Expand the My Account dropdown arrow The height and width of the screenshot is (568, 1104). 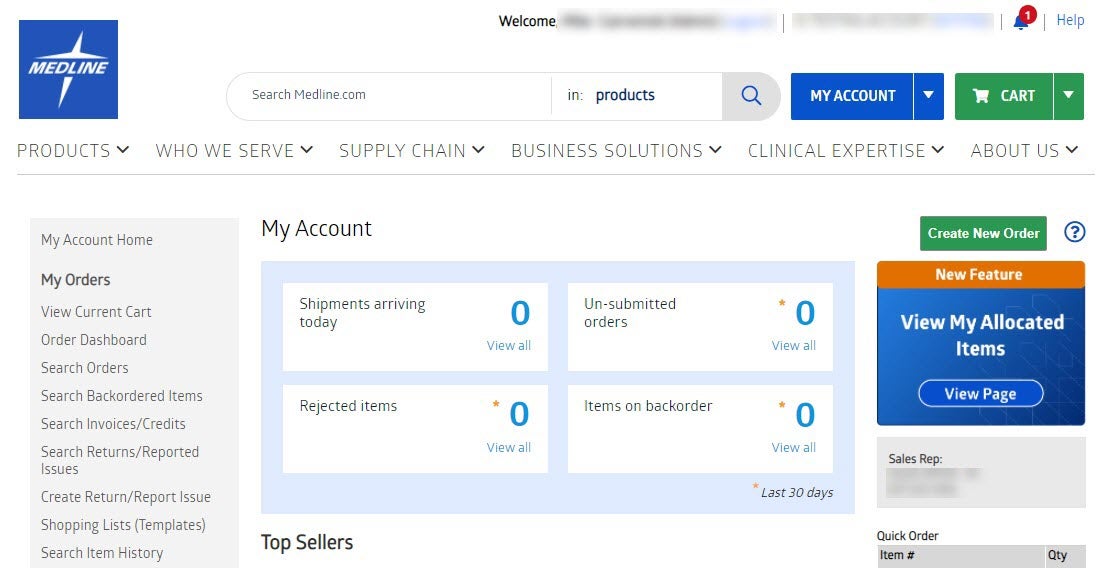(x=928, y=96)
